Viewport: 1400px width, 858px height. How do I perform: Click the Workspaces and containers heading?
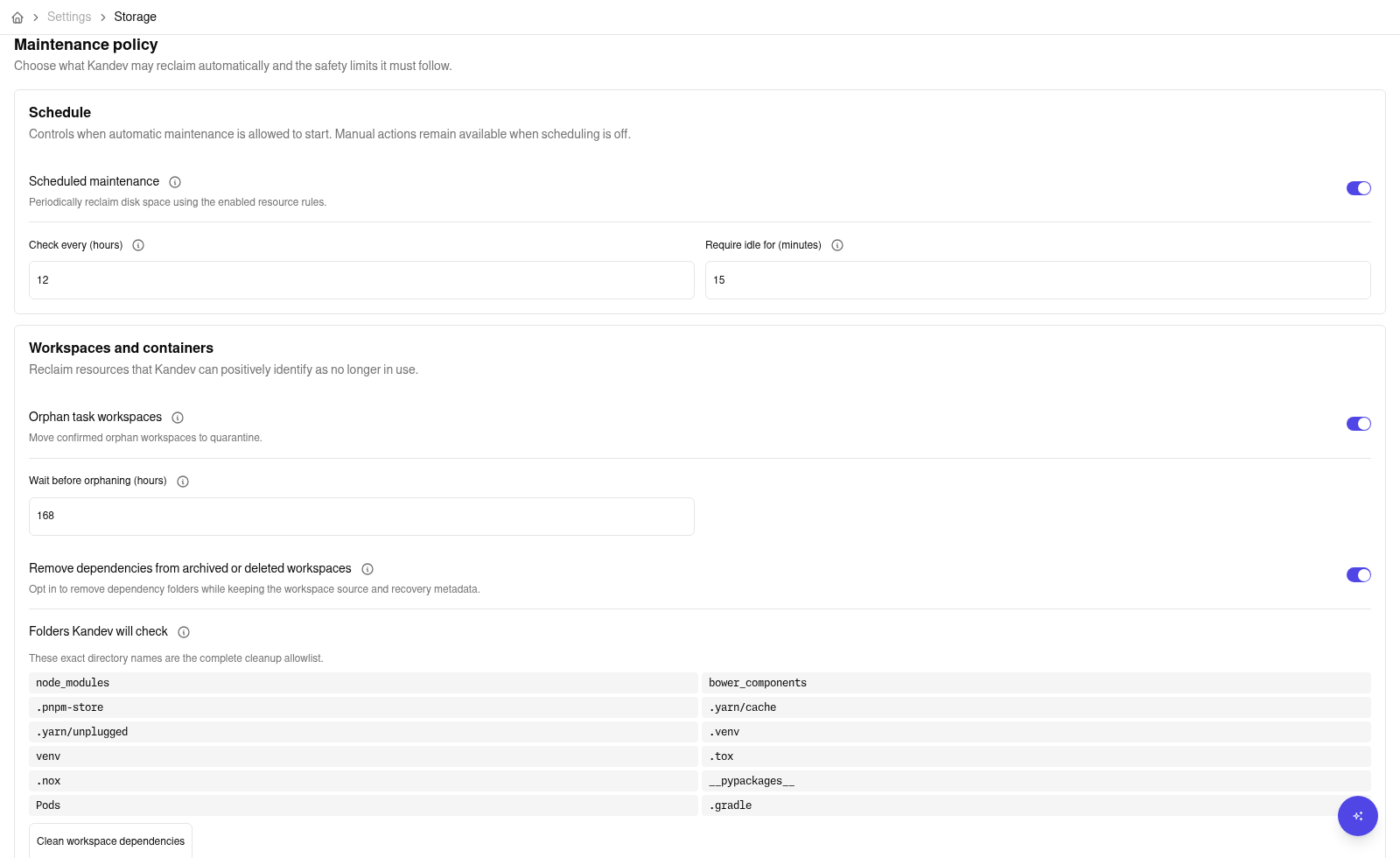click(121, 348)
